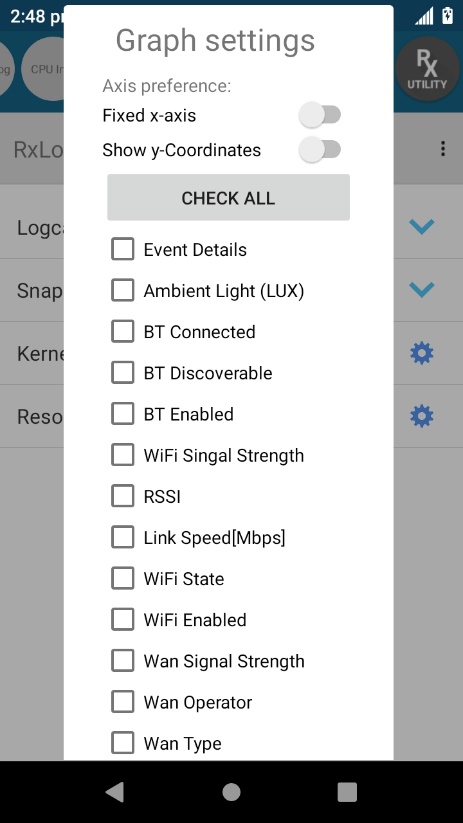Open Resource settings gear icon

(422, 416)
